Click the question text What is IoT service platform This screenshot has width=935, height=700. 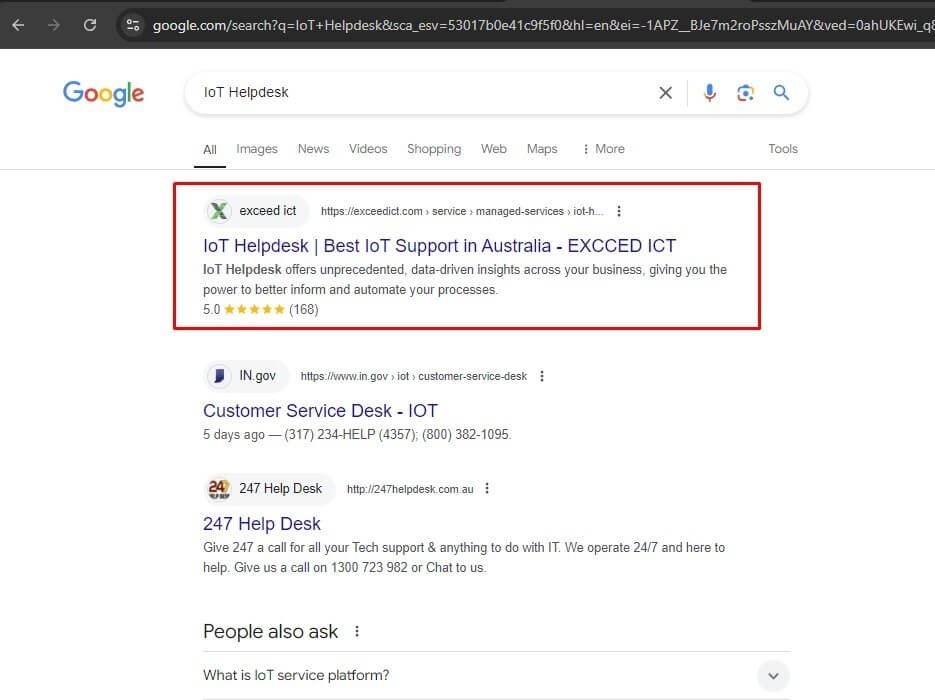(296, 676)
